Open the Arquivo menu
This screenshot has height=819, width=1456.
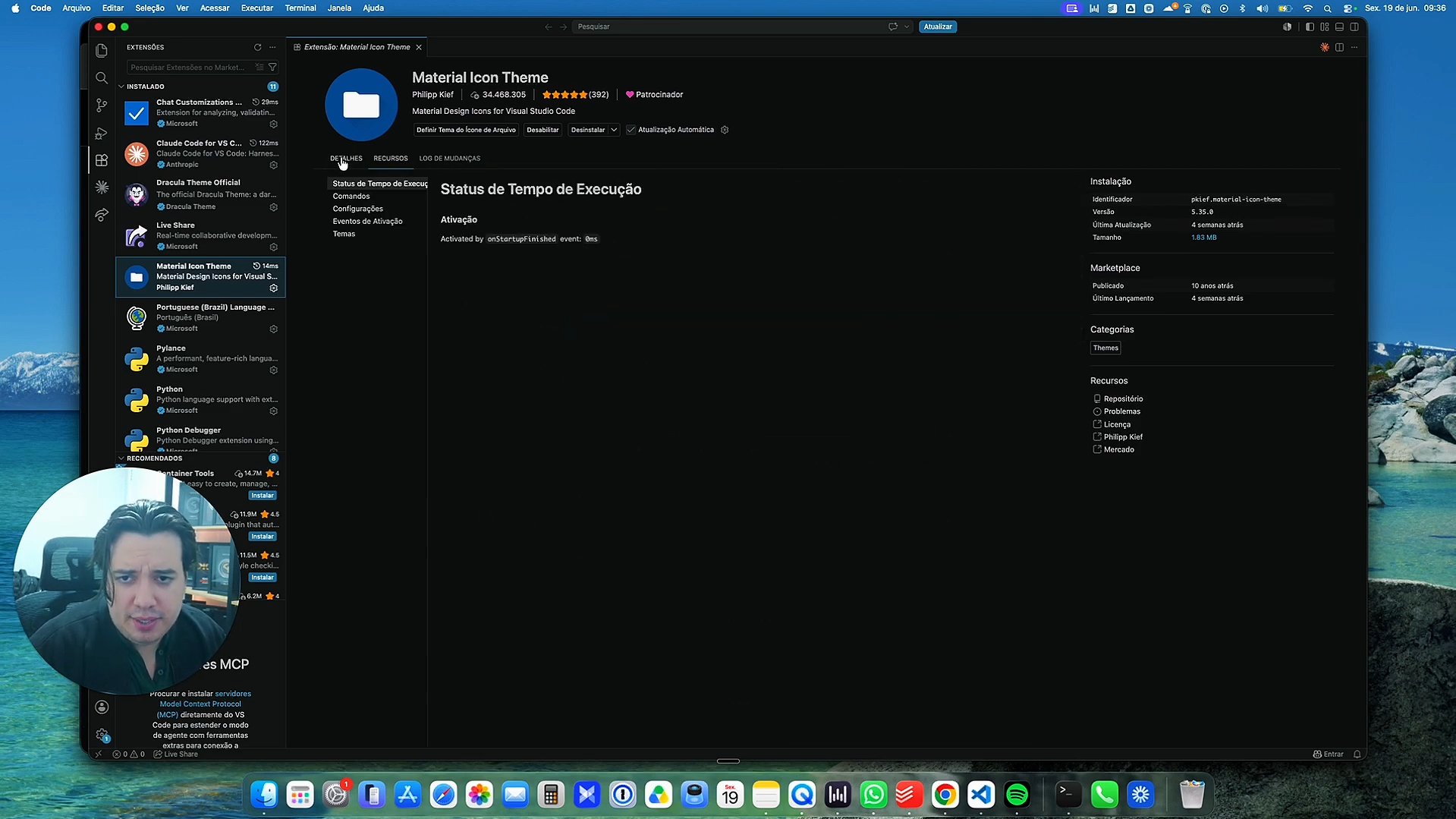[x=76, y=8]
